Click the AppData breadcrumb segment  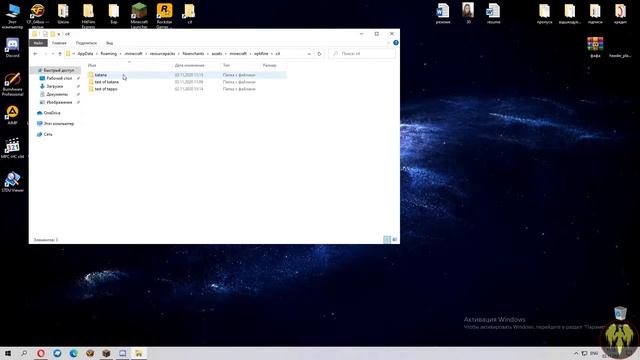tap(85, 53)
